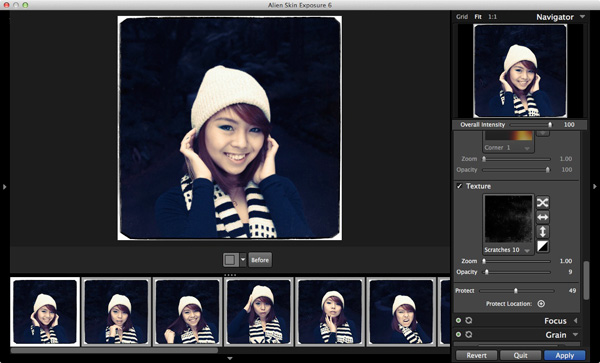
Task: Click the green zoom window button
Action: tap(25, 5)
